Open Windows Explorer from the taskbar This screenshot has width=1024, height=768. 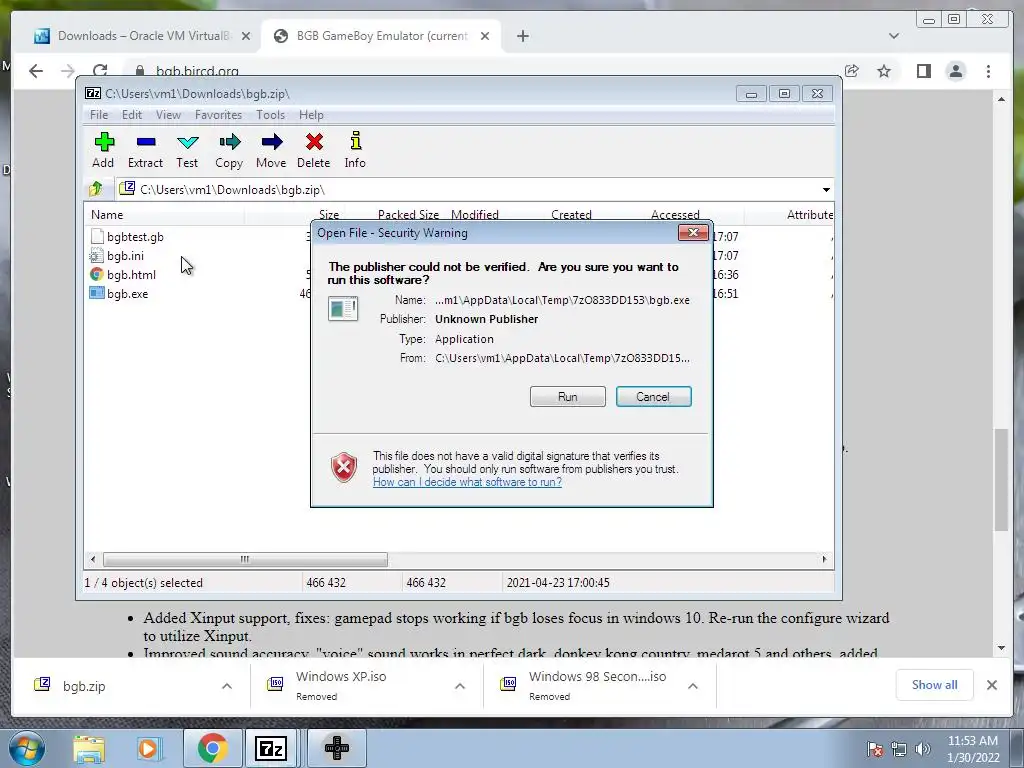pos(89,748)
